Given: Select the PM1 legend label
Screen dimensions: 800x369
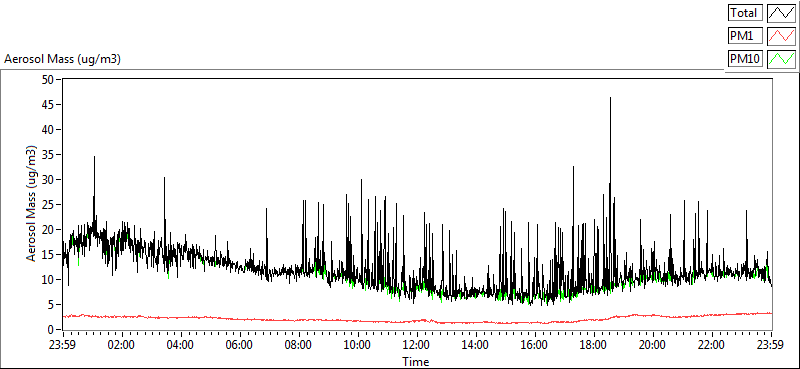Looking at the screenshot, I should pos(745,36).
